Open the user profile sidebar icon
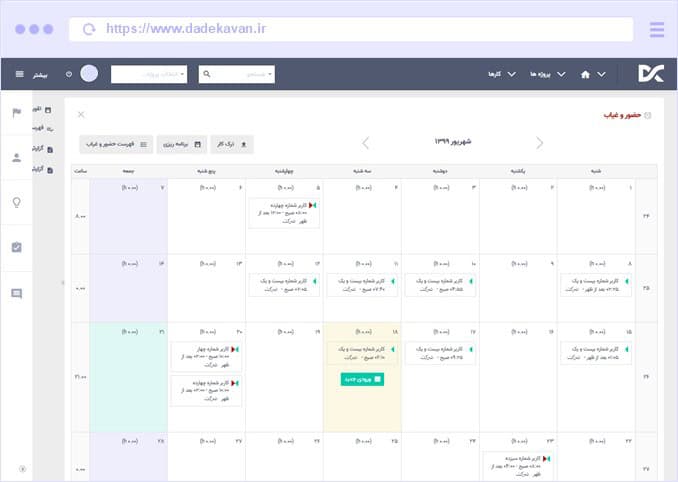678x482 pixels. [x=16, y=157]
